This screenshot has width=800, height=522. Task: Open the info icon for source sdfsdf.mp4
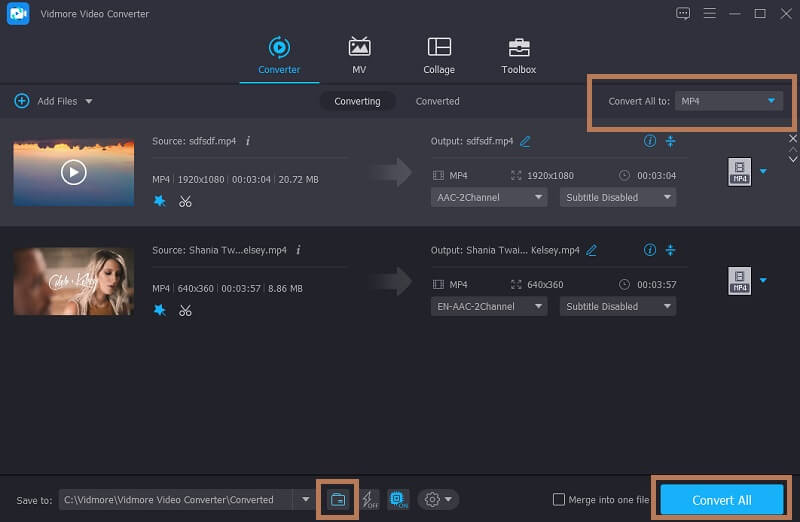point(248,141)
